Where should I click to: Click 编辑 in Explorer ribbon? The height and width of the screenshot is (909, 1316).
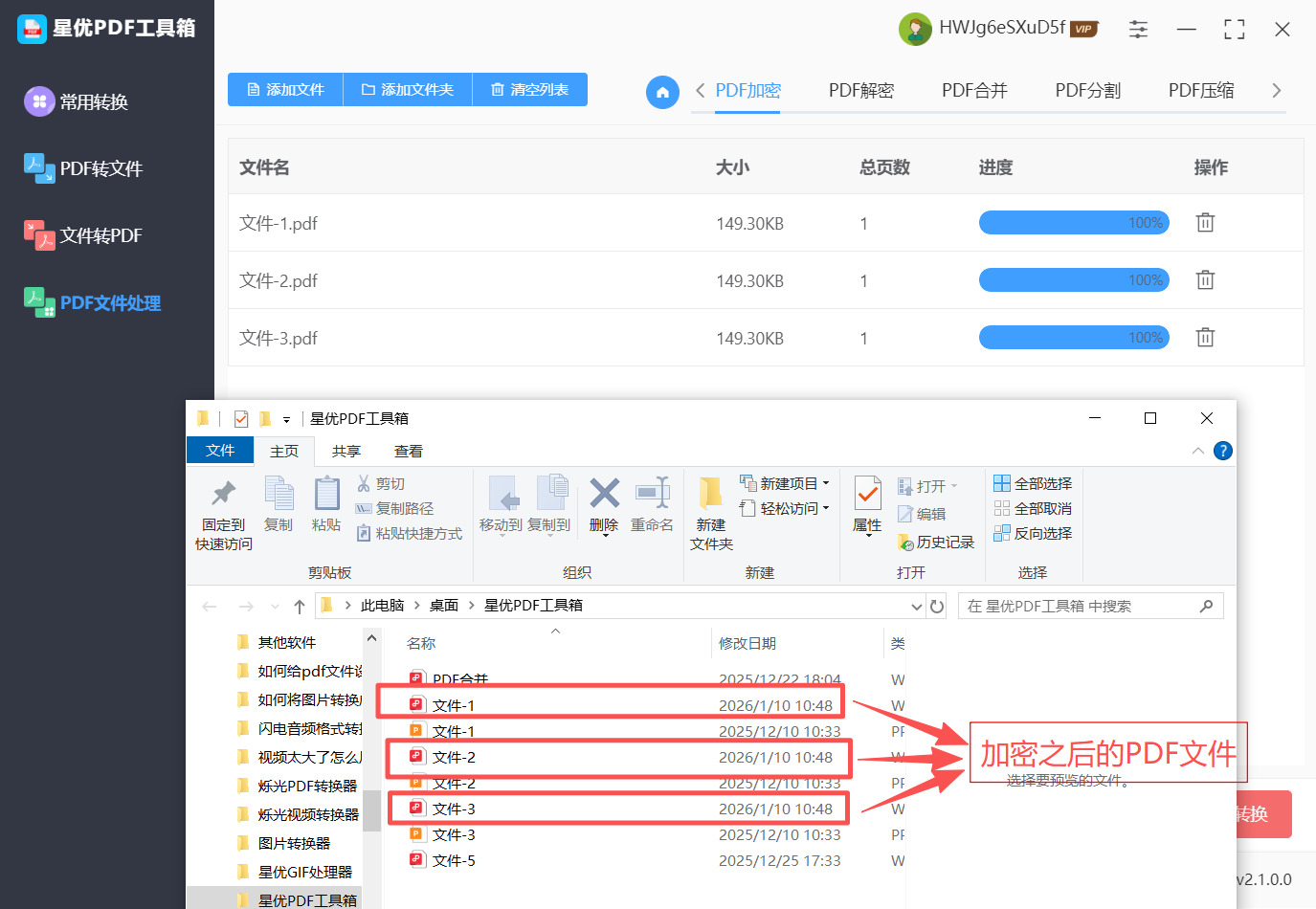[x=922, y=514]
